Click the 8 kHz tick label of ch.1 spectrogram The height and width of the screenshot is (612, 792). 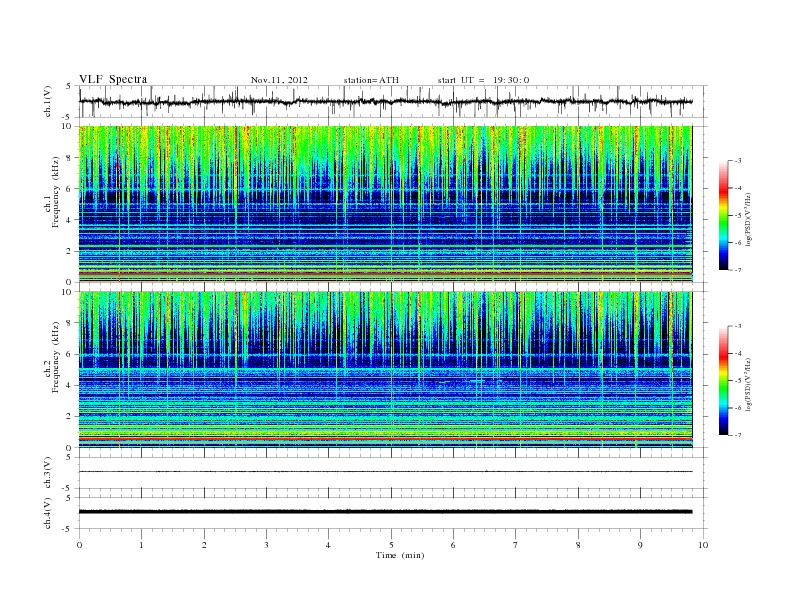click(x=69, y=158)
